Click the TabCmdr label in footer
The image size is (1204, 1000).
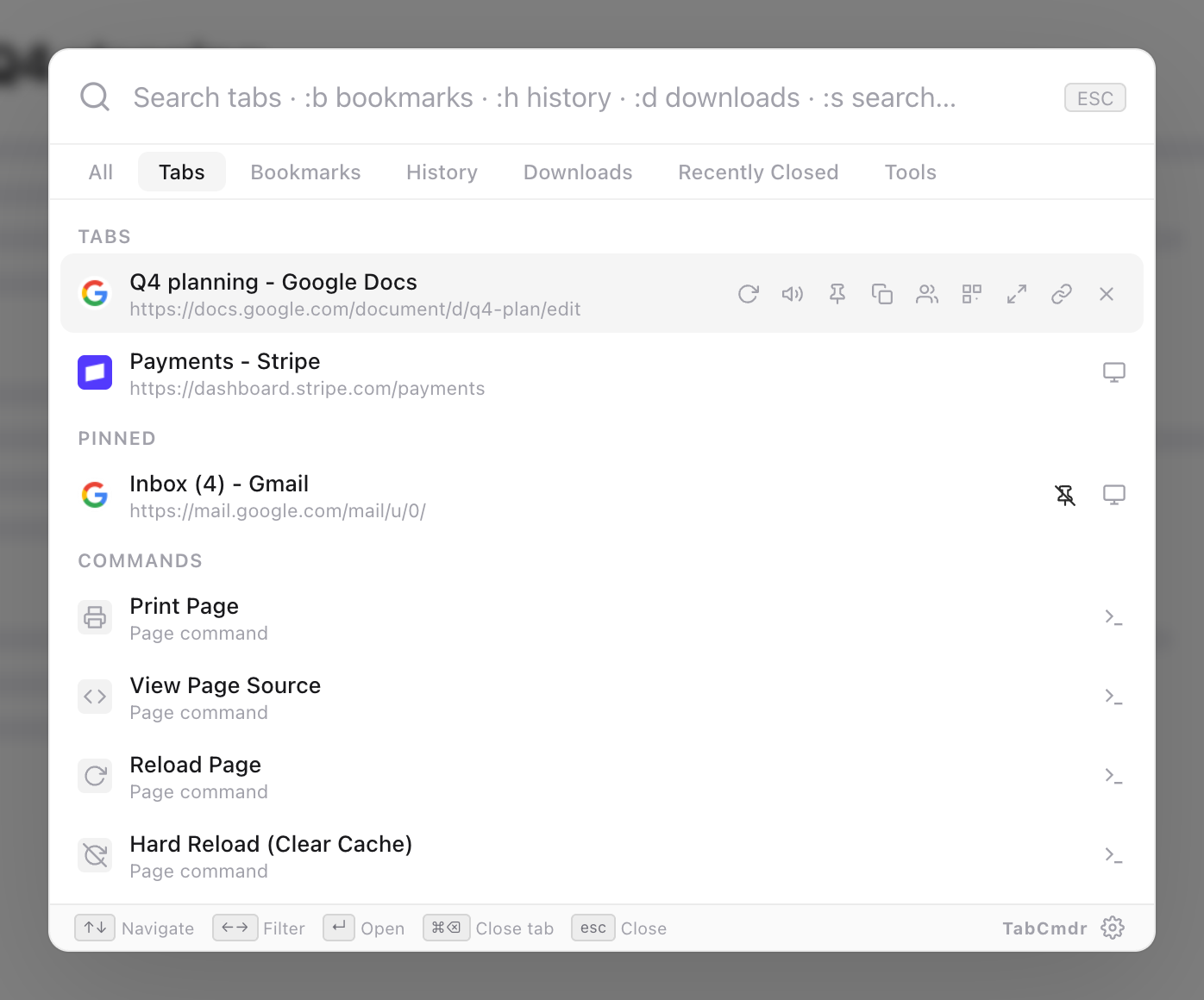coord(1044,928)
